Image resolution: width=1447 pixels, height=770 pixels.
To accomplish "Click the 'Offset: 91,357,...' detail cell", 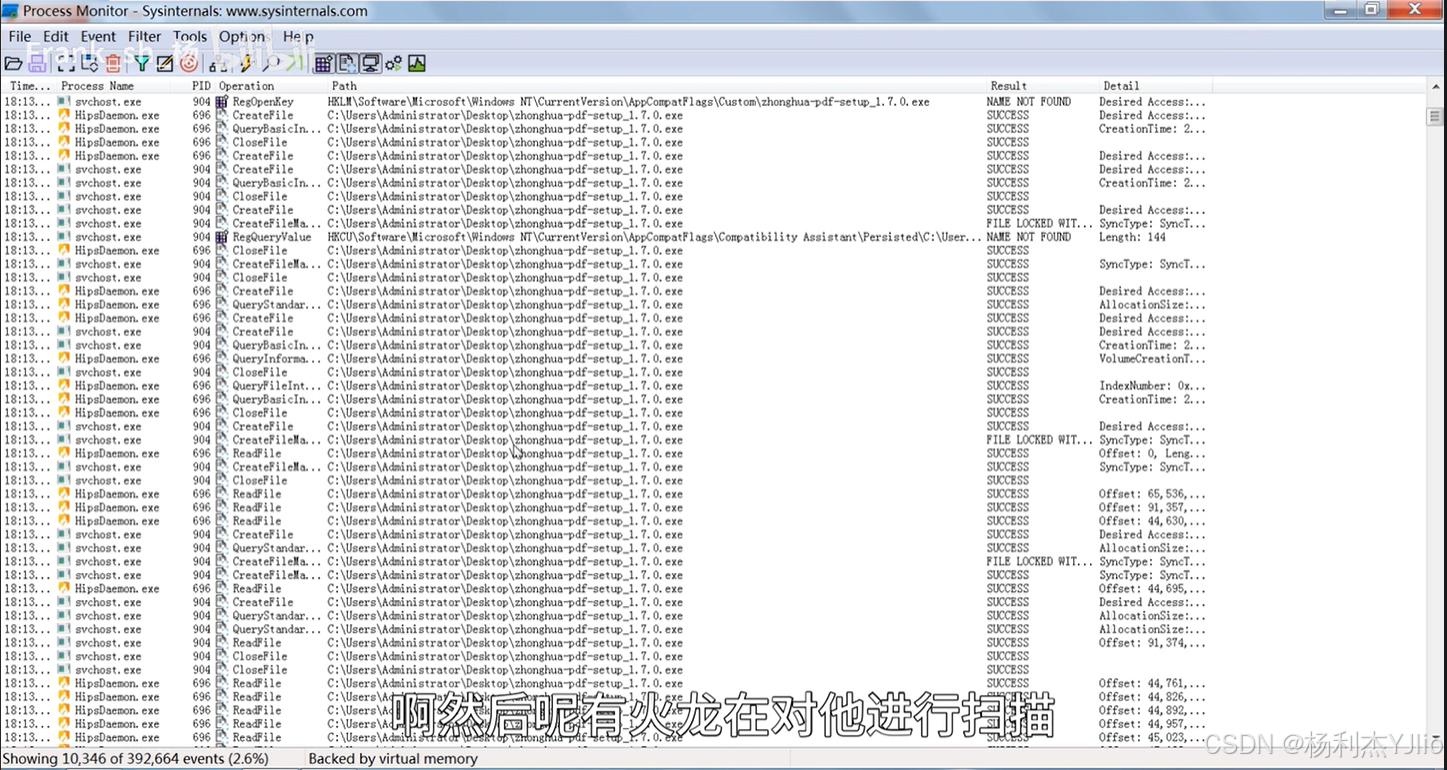I will pyautogui.click(x=1152, y=507).
